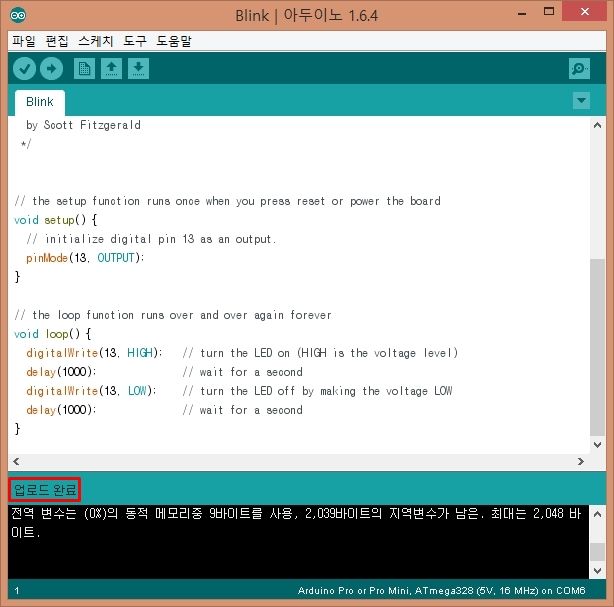The image size is (614, 607).
Task: Click the Verify checkmark button
Action: (x=24, y=69)
